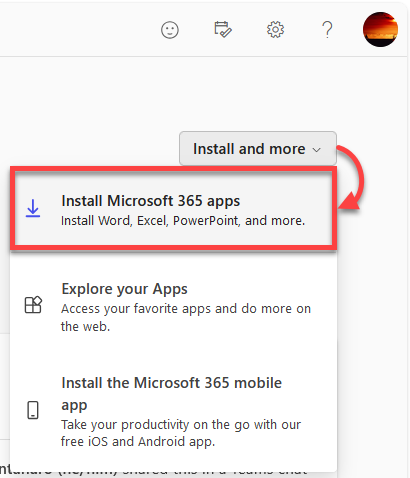Expand the Install and more dropdown
Screen dimensions: 410x478
pos(258,149)
